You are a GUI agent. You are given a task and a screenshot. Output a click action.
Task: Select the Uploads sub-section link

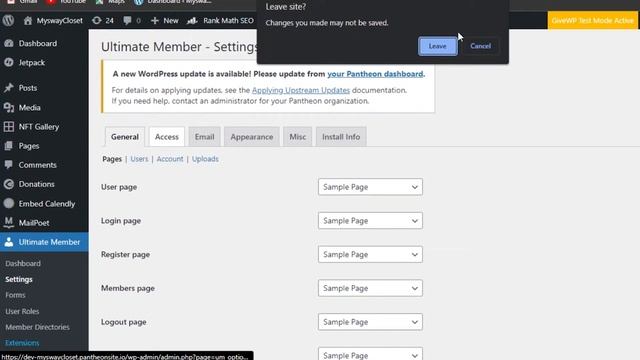(x=205, y=159)
